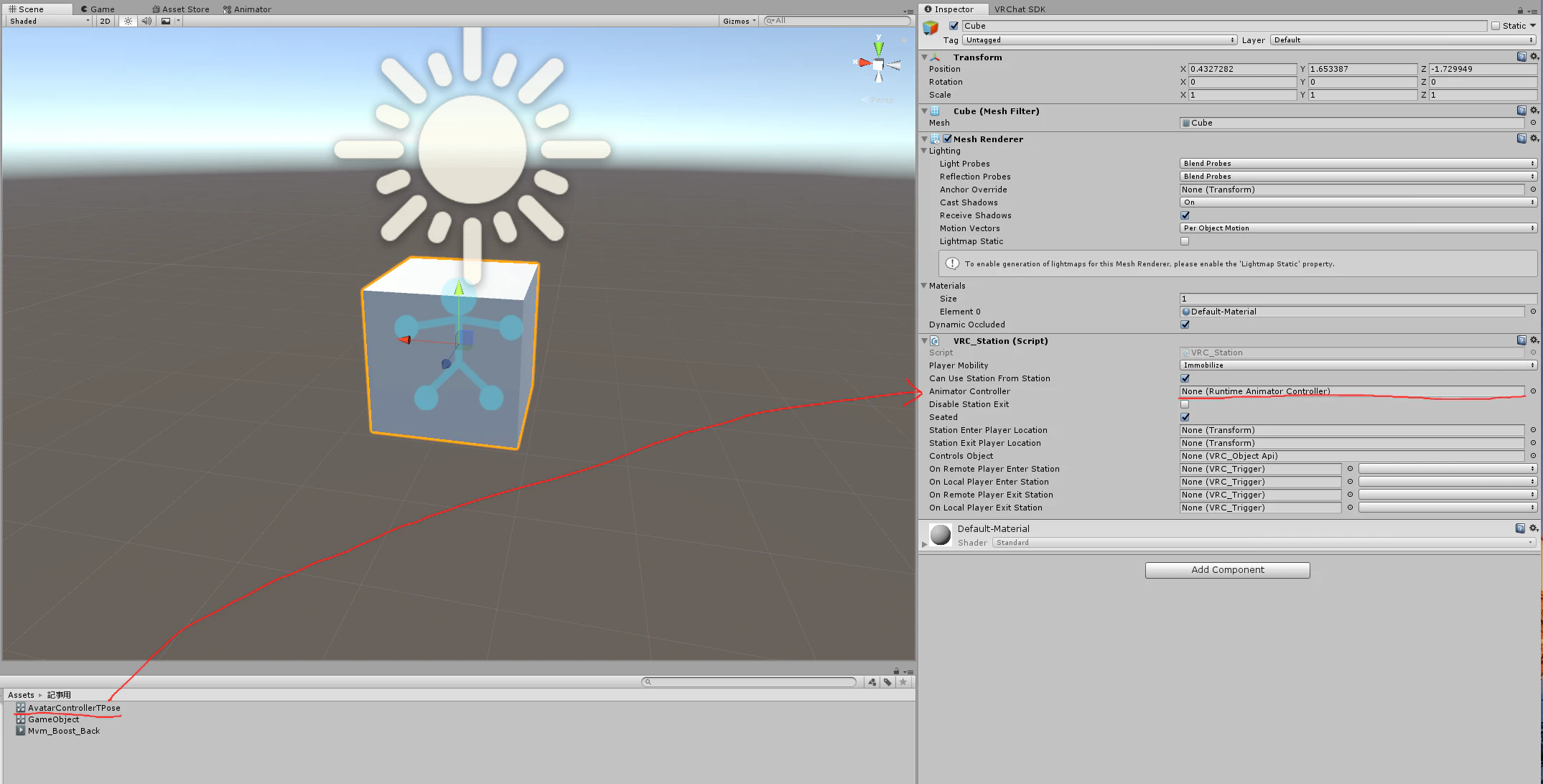The width and height of the screenshot is (1543, 784).
Task: Switch to Game tab
Action: coord(98,9)
